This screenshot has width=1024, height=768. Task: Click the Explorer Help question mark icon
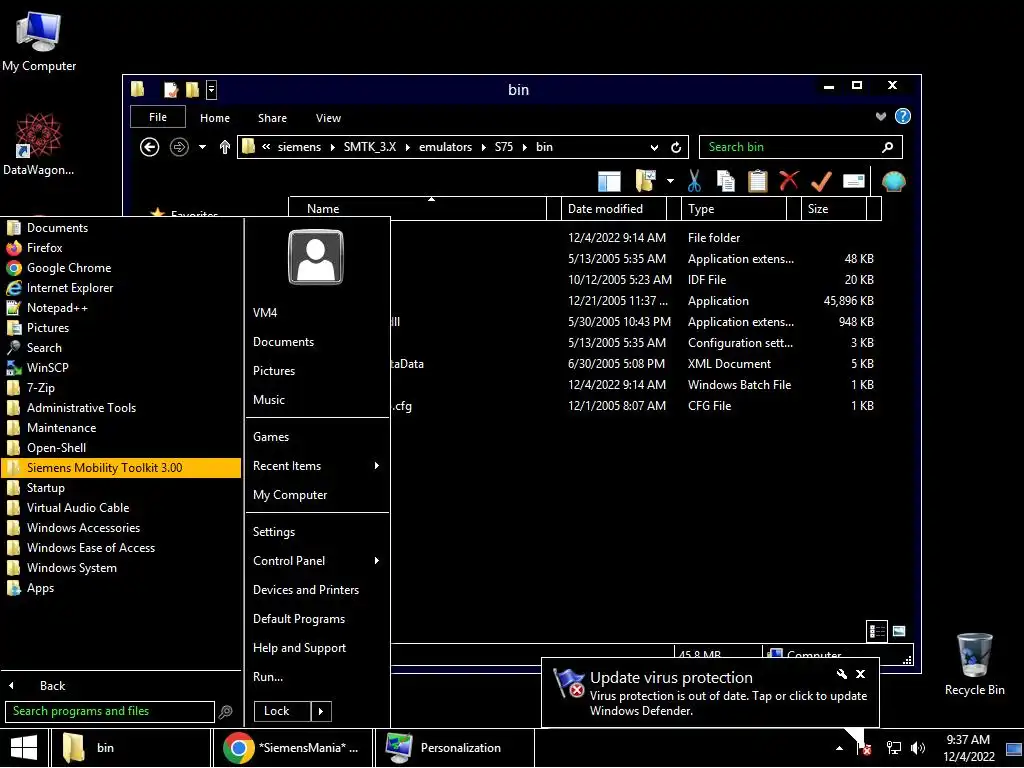pos(903,116)
